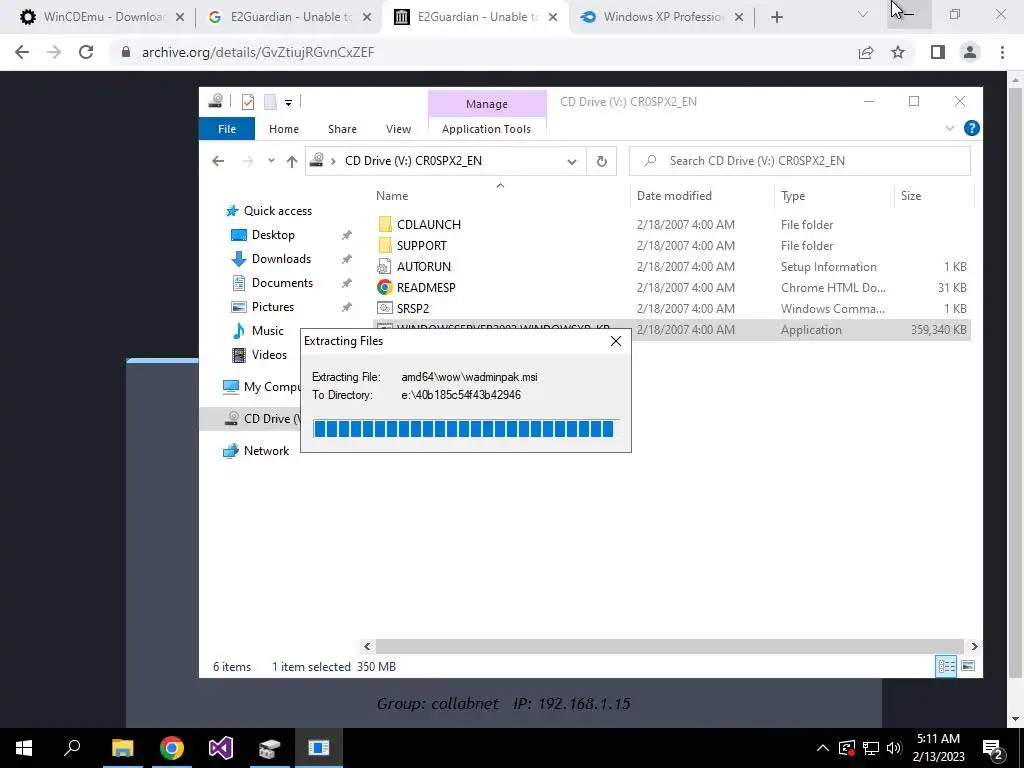This screenshot has height=768, width=1024.
Task: Close the Windows XP Professional tab
Action: 739,17
